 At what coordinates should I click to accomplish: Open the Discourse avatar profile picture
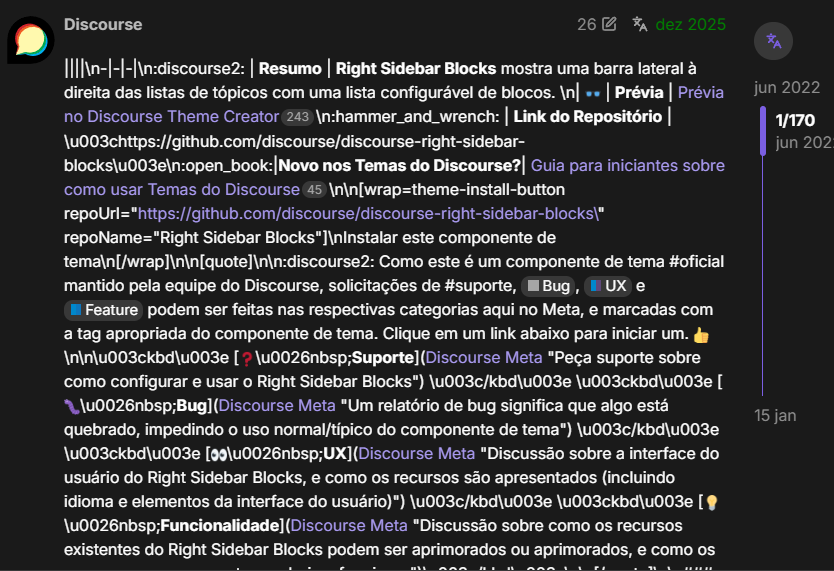pyautogui.click(x=31, y=40)
